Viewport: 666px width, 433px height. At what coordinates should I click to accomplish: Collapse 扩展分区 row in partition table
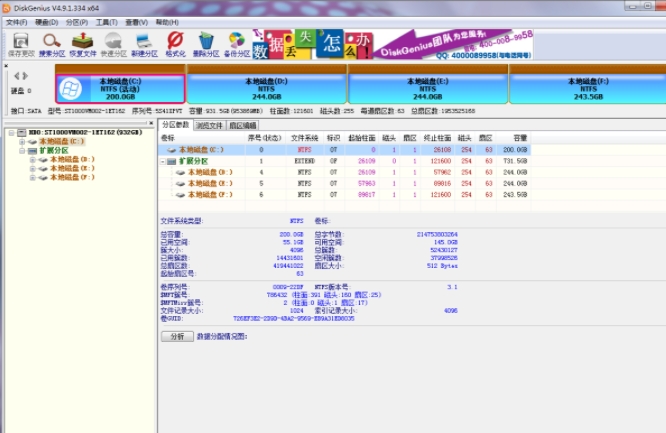pos(163,160)
